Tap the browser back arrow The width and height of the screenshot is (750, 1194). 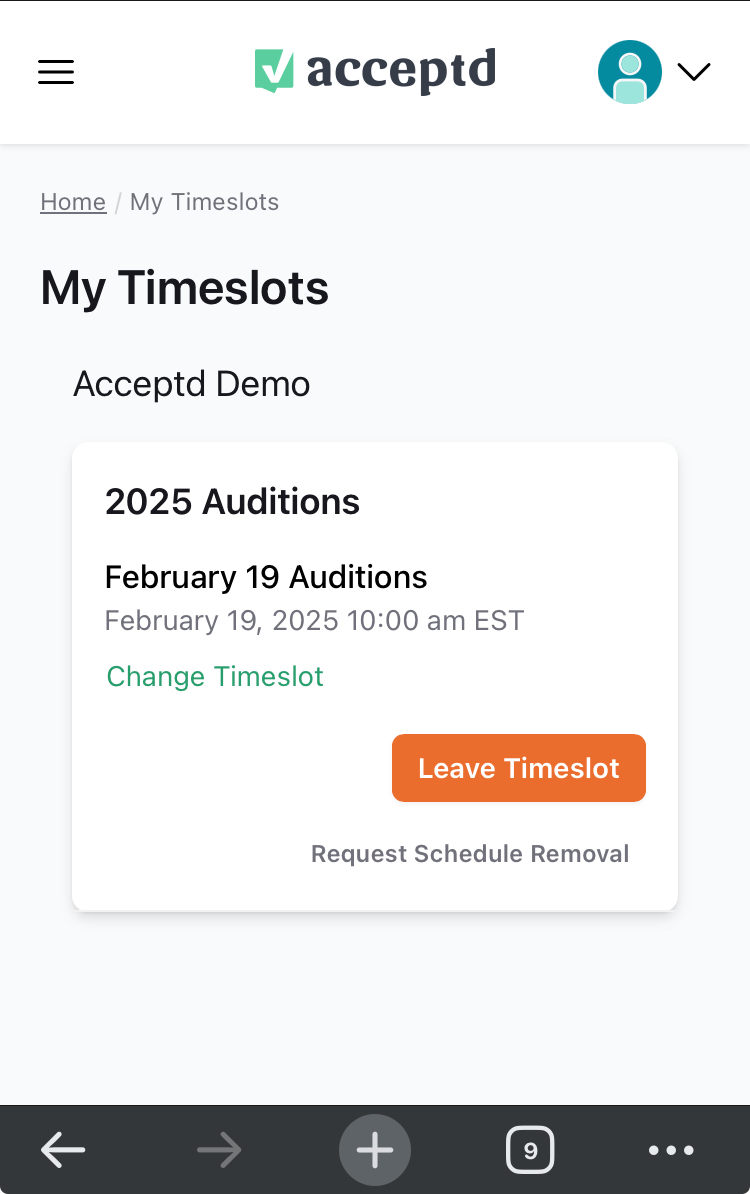pyautogui.click(x=63, y=1150)
